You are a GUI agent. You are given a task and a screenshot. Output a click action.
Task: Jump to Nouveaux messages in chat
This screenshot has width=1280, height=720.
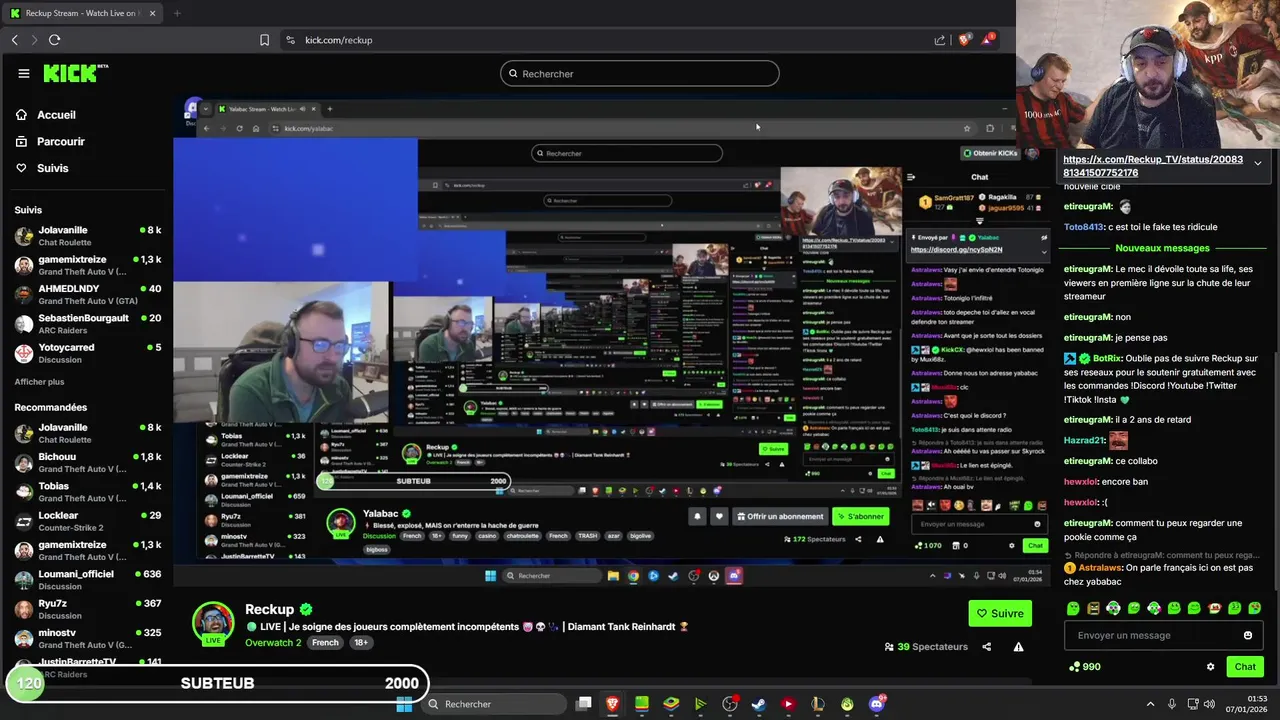[1162, 248]
